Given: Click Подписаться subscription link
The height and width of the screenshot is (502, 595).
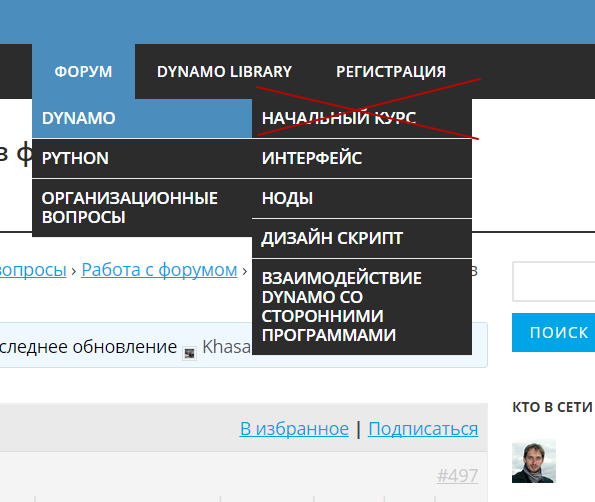Looking at the screenshot, I should 423,429.
